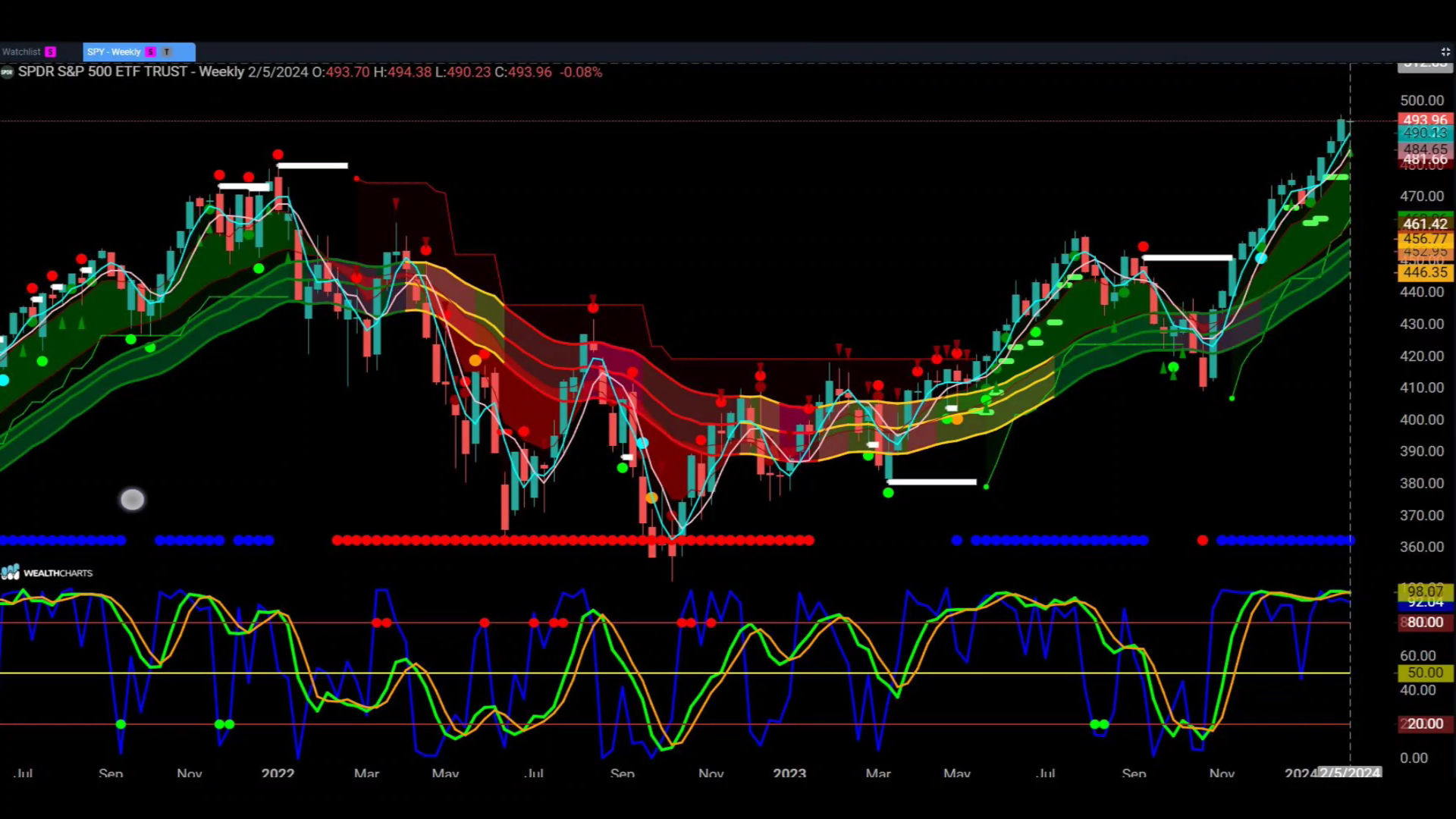The height and width of the screenshot is (819, 1456).
Task: Click the magenta S badge on SPY tab
Action: point(150,52)
